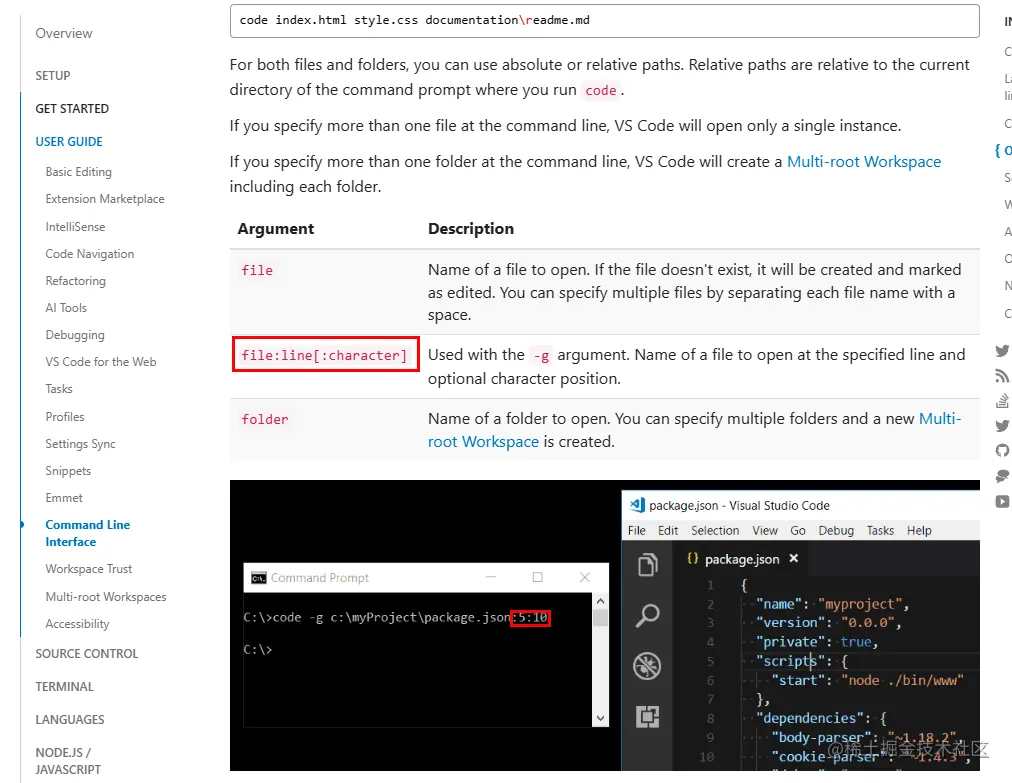Click the YouTube icon at bottom right
The width and height of the screenshot is (1012, 783).
1003,501
